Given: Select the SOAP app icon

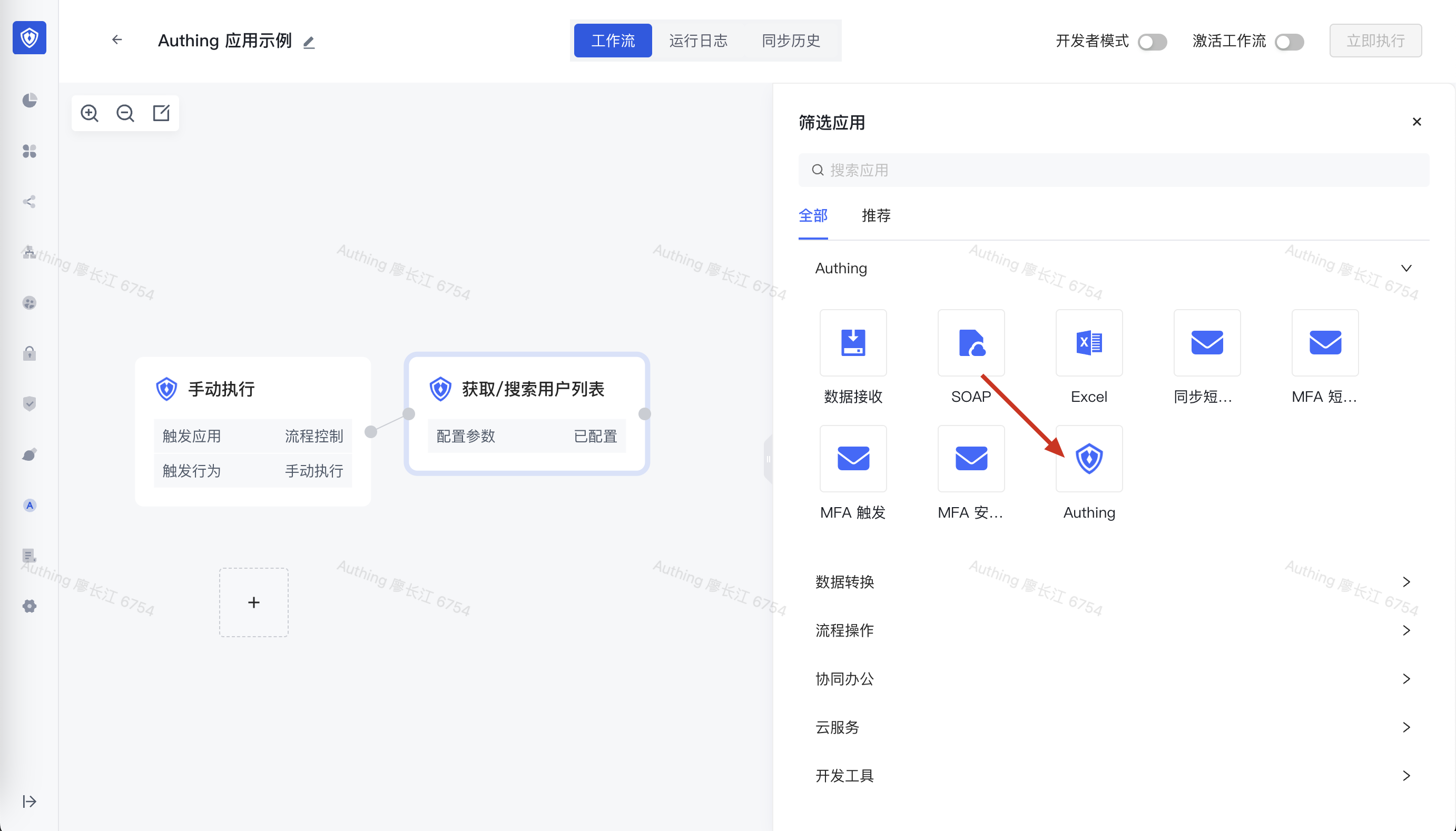Looking at the screenshot, I should (970, 343).
